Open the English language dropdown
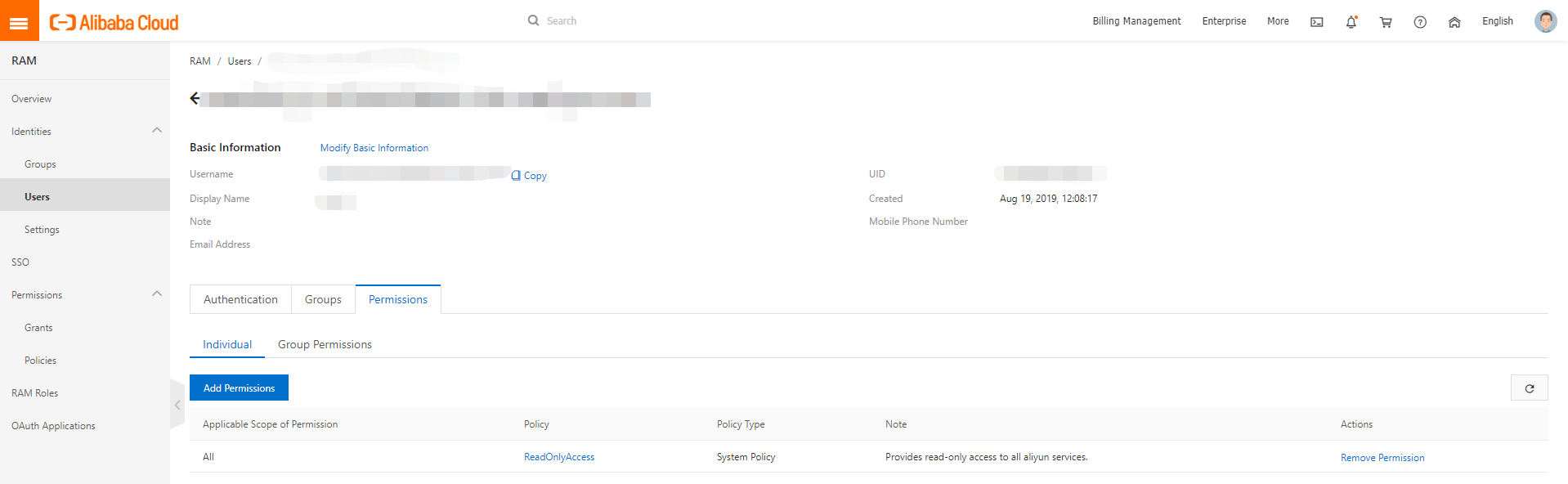The width and height of the screenshot is (1568, 484). pos(1497,21)
